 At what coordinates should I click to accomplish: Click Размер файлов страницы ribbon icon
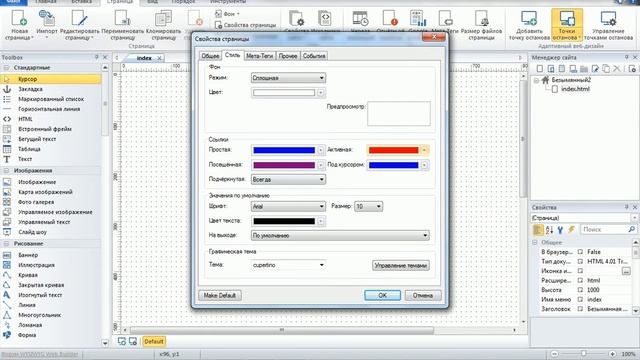pyautogui.click(x=481, y=24)
